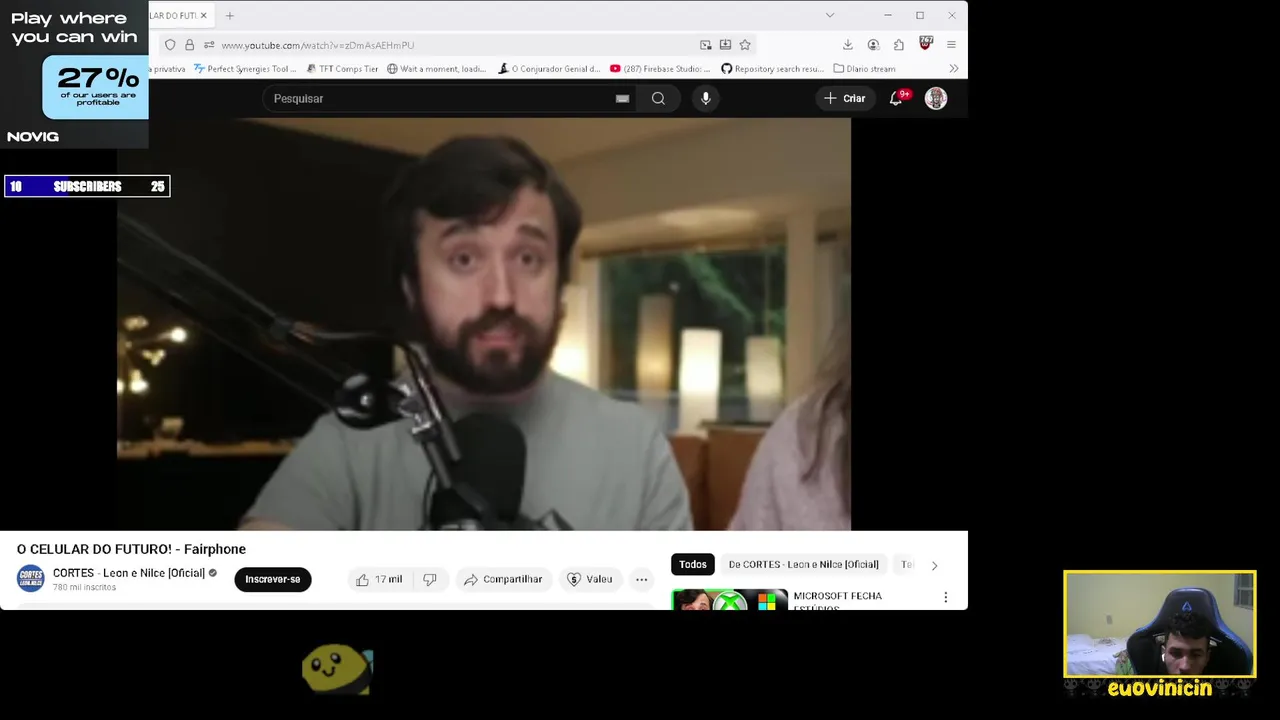Image resolution: width=1280 pixels, height=720 pixels.
Task: Open YouTube notifications bell
Action: (896, 98)
